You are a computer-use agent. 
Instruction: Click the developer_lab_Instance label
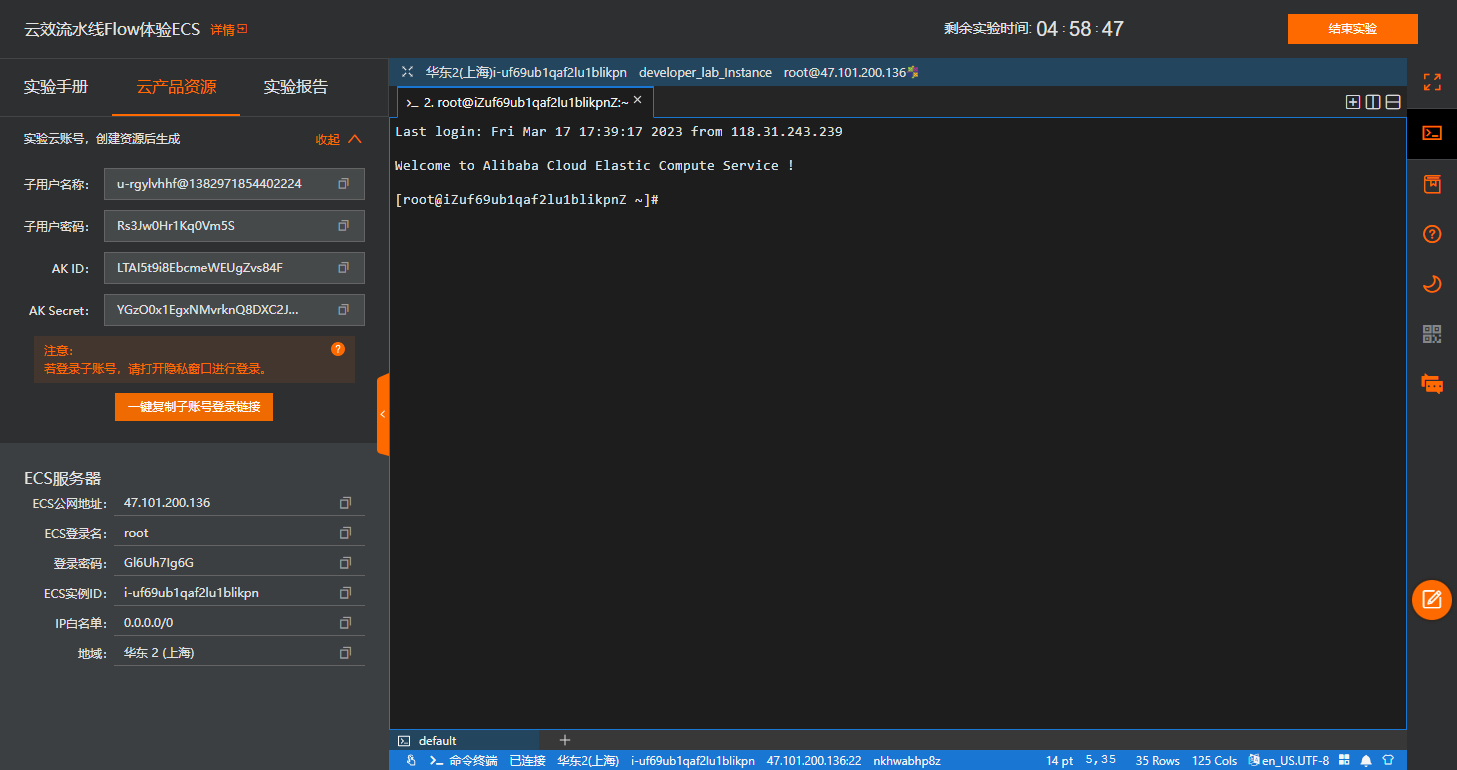tap(705, 72)
